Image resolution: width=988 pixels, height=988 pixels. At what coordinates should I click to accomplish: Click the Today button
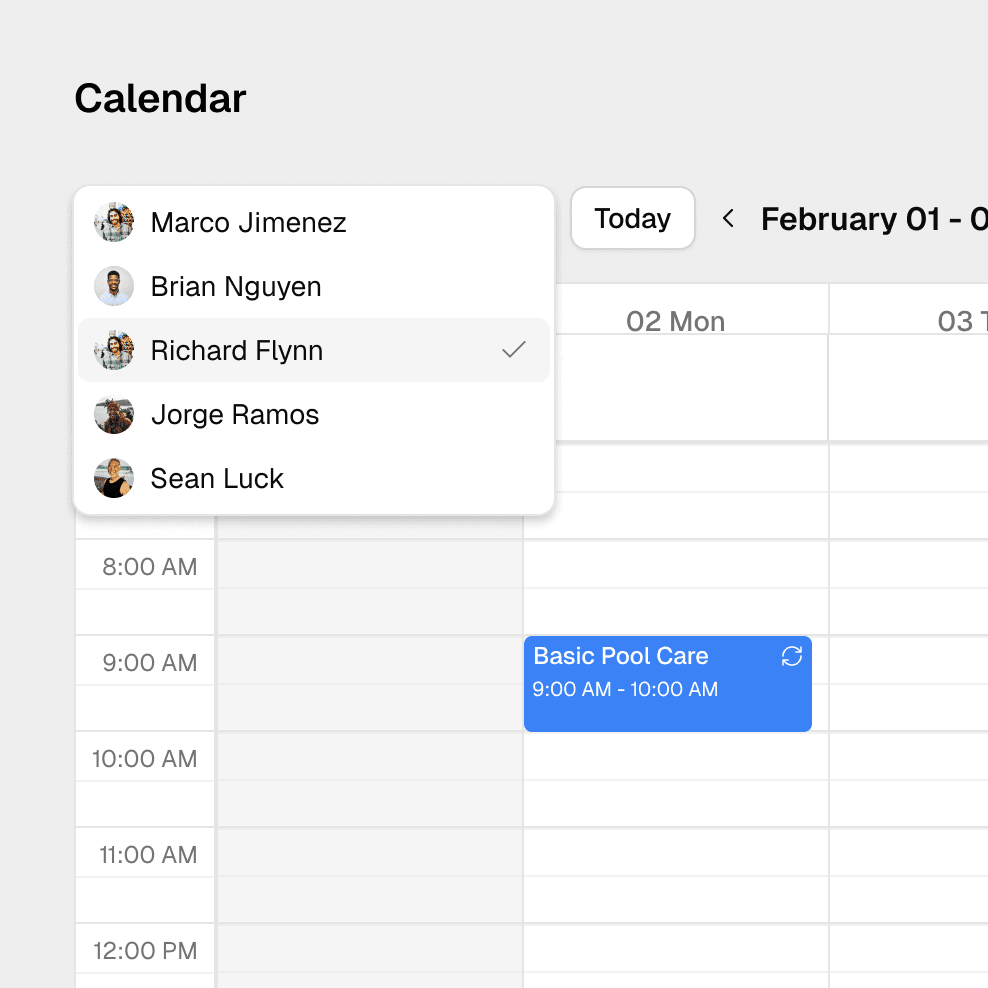(632, 218)
